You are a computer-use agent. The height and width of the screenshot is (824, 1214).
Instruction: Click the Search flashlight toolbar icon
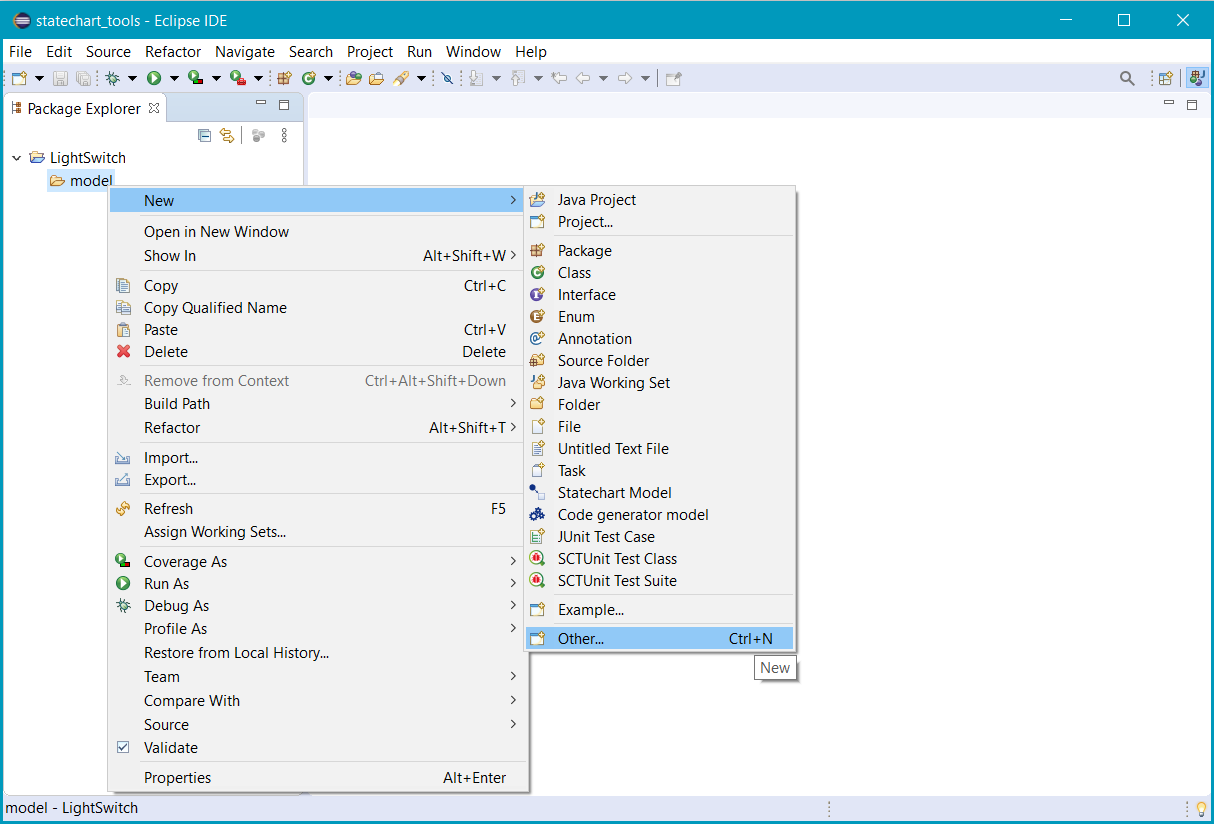[400, 78]
